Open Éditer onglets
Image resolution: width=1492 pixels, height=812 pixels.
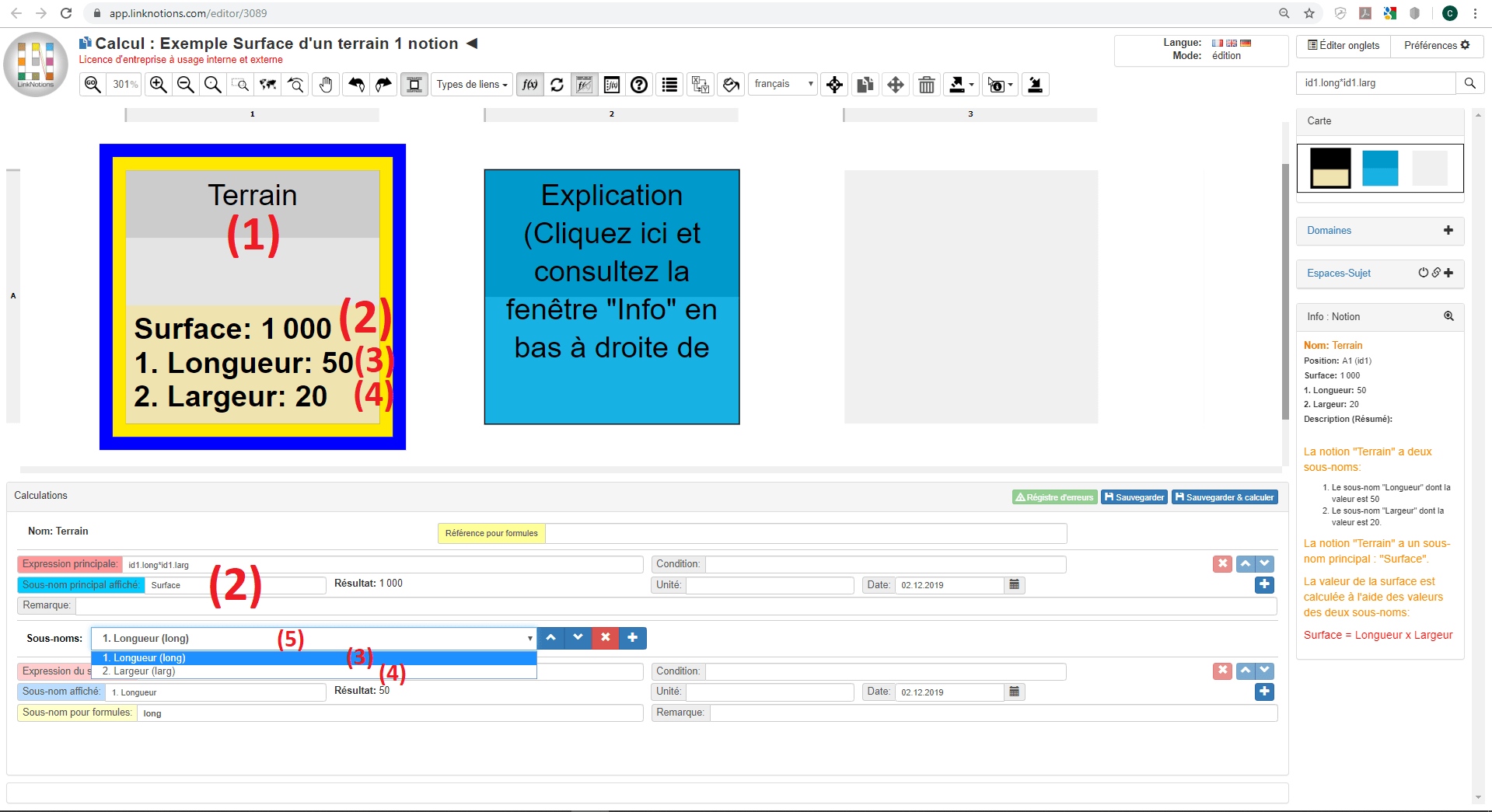1343,46
